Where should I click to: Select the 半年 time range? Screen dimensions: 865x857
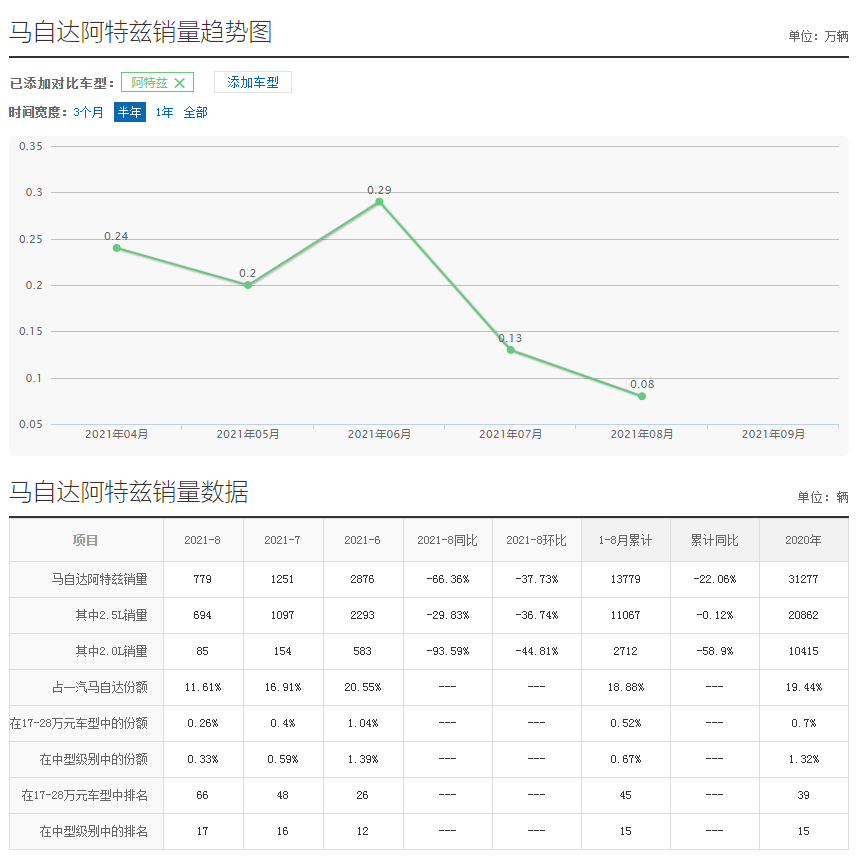tap(129, 113)
